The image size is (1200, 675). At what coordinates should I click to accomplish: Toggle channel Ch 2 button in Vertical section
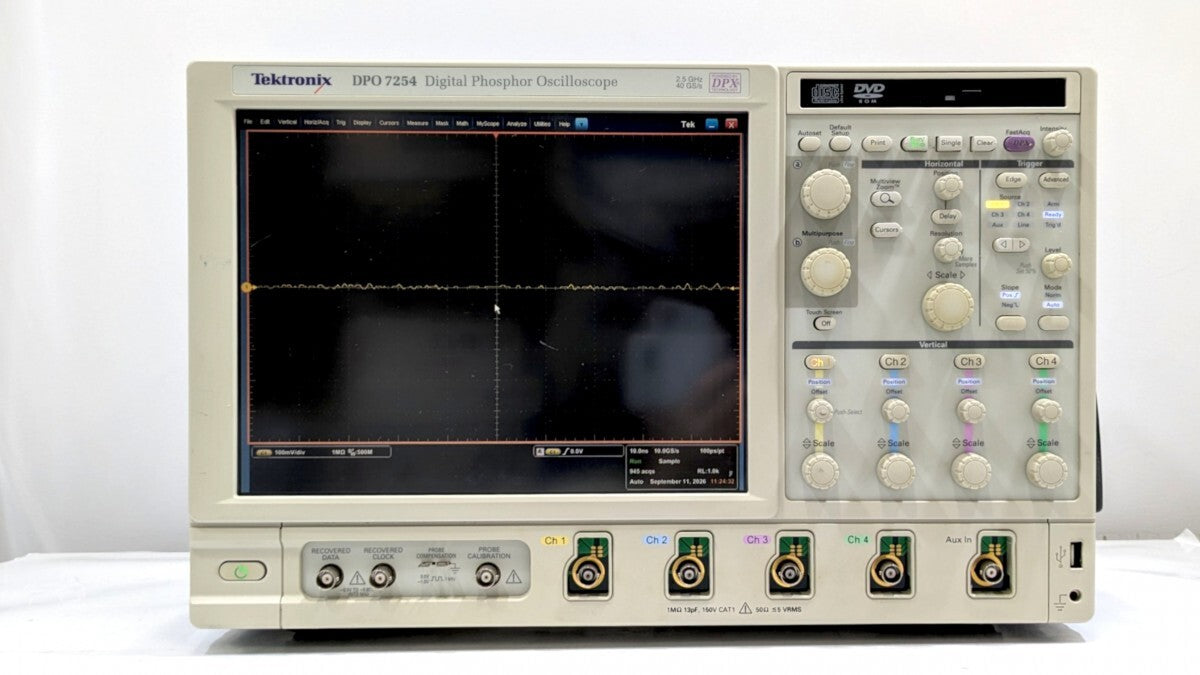pos(894,361)
